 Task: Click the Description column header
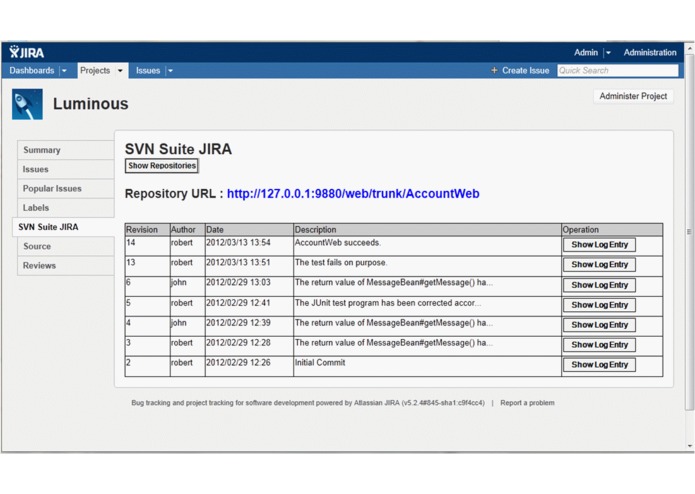pos(427,229)
